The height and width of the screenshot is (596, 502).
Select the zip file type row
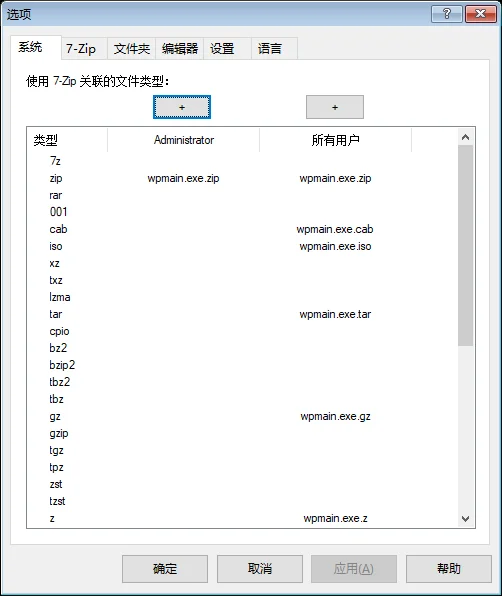pyautogui.click(x=242, y=178)
